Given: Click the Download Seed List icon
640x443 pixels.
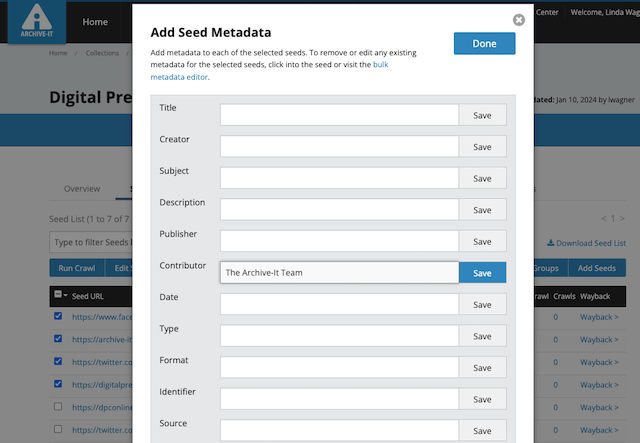Looking at the screenshot, I should [551, 243].
